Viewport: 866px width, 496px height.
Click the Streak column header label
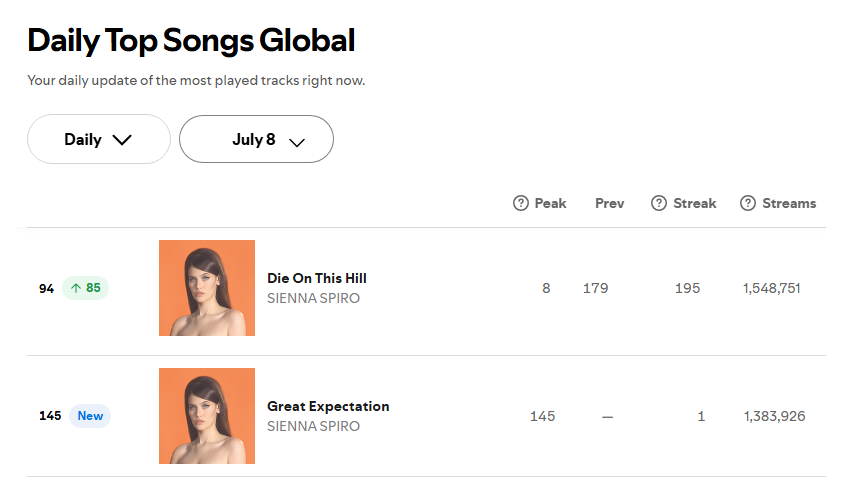695,203
